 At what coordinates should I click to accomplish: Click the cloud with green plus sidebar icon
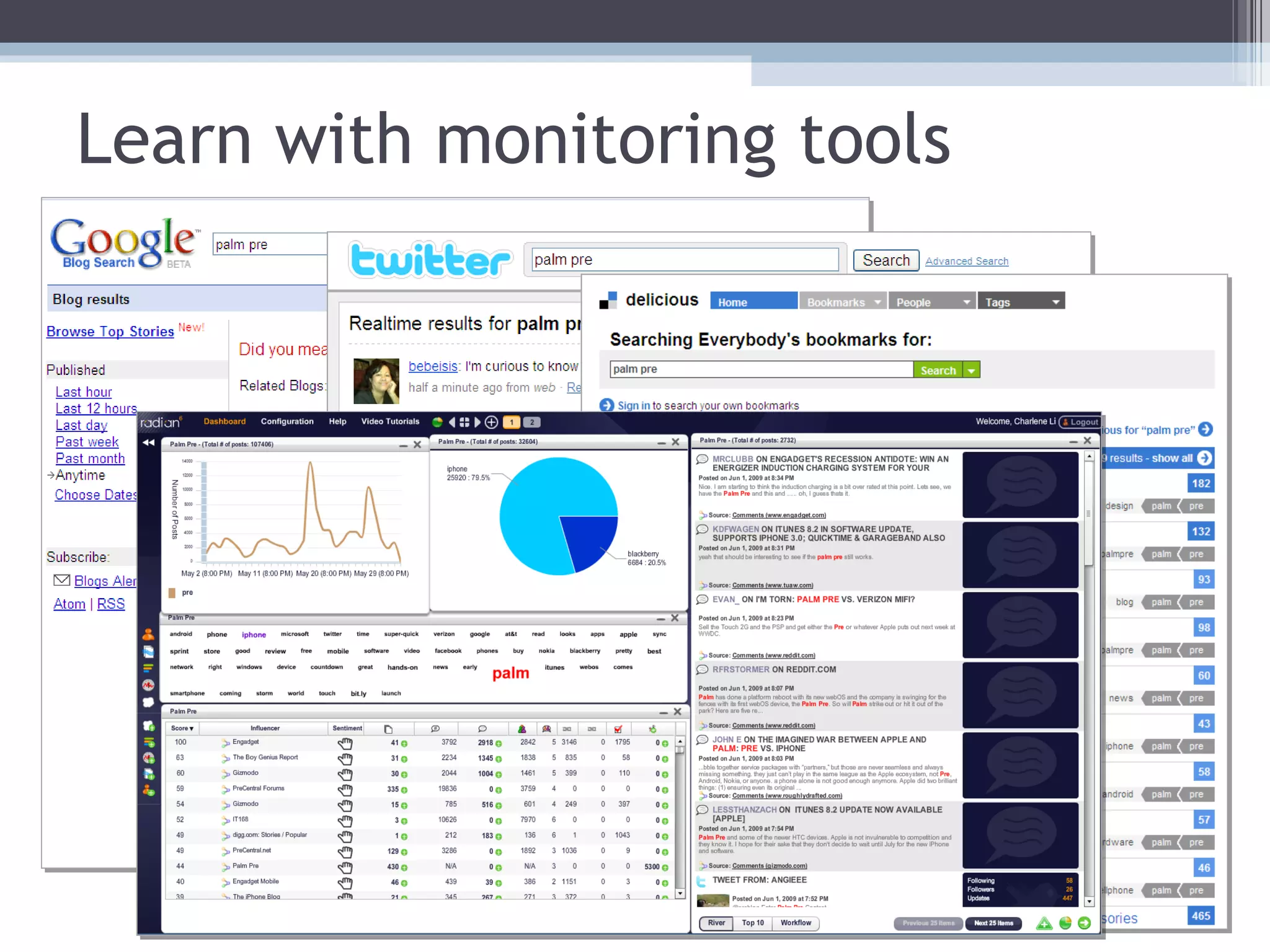149,726
